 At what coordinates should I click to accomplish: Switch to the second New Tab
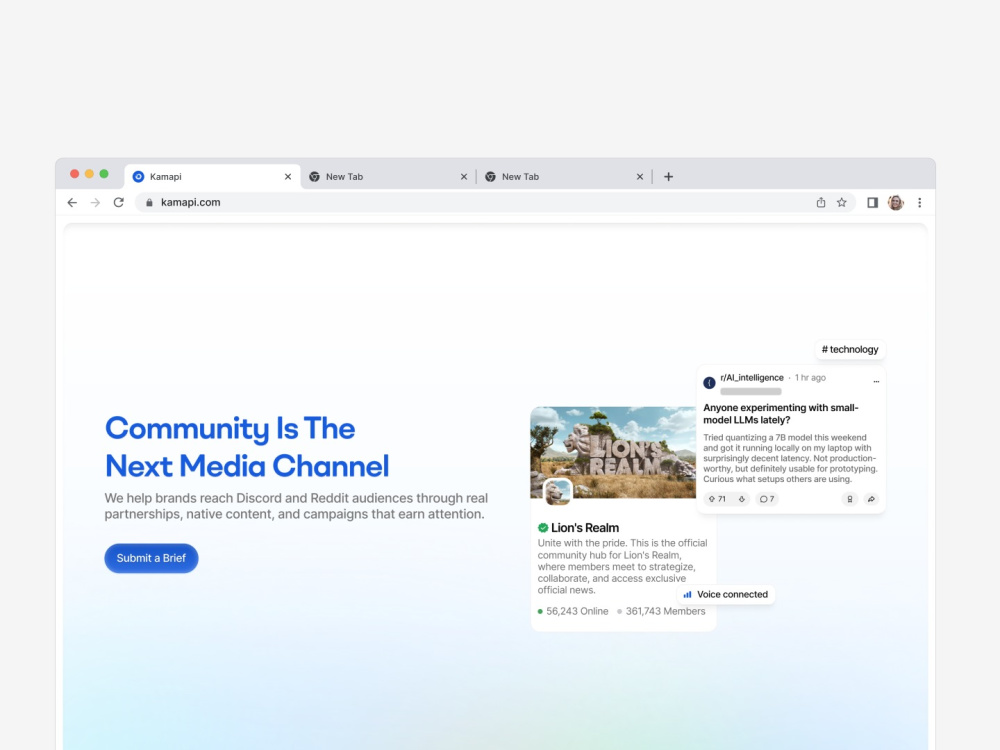pos(564,177)
